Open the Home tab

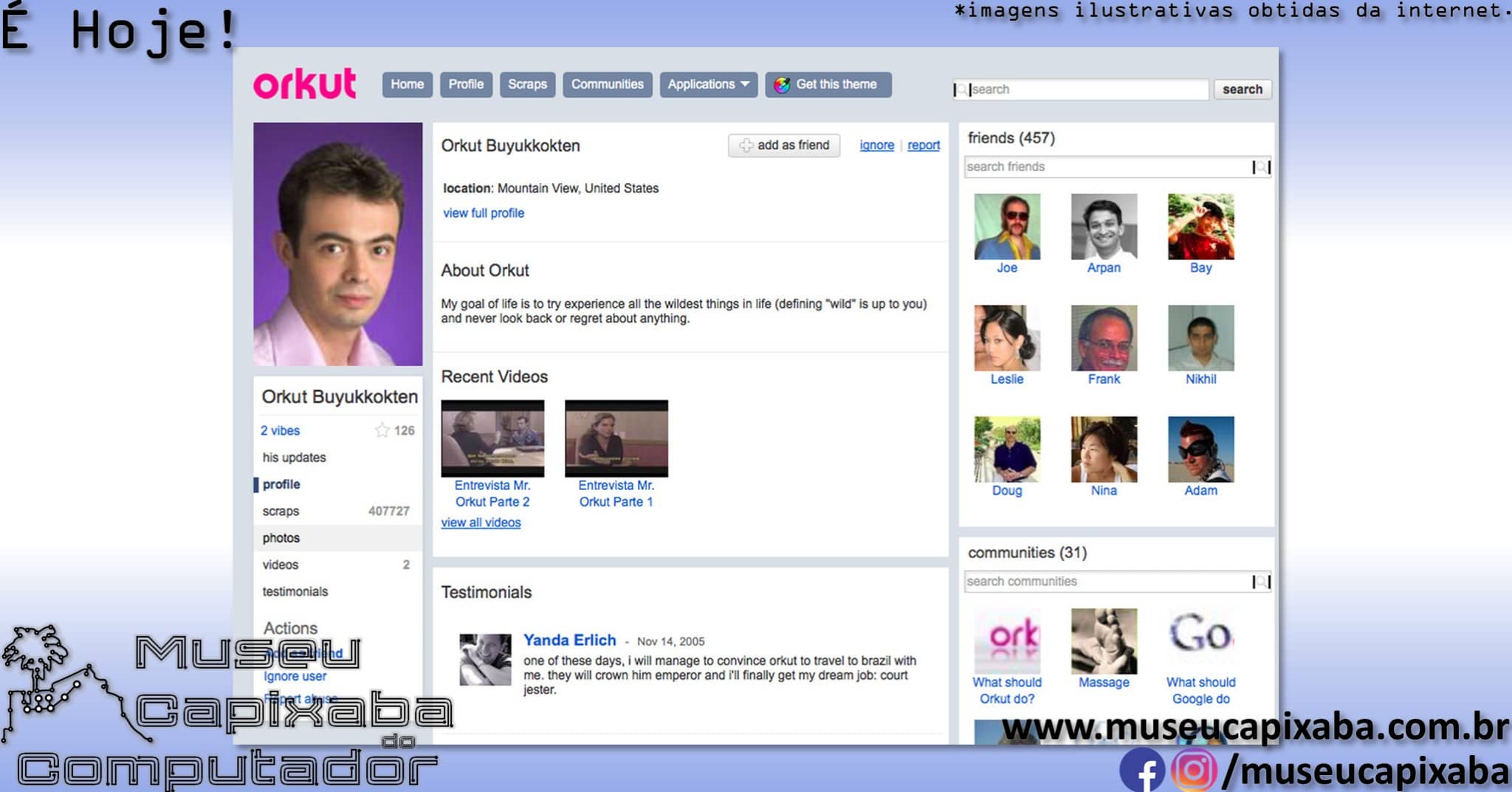pyautogui.click(x=407, y=84)
